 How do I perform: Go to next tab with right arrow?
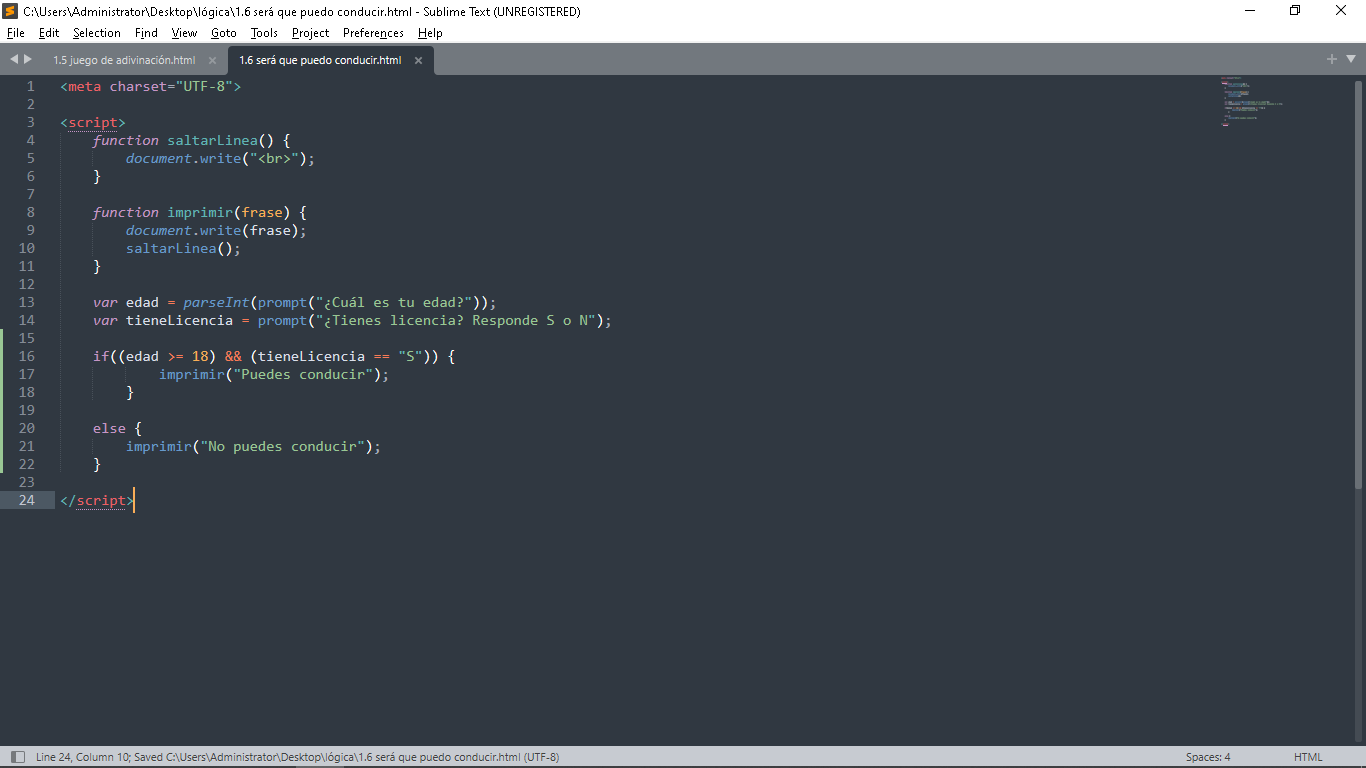(x=28, y=59)
